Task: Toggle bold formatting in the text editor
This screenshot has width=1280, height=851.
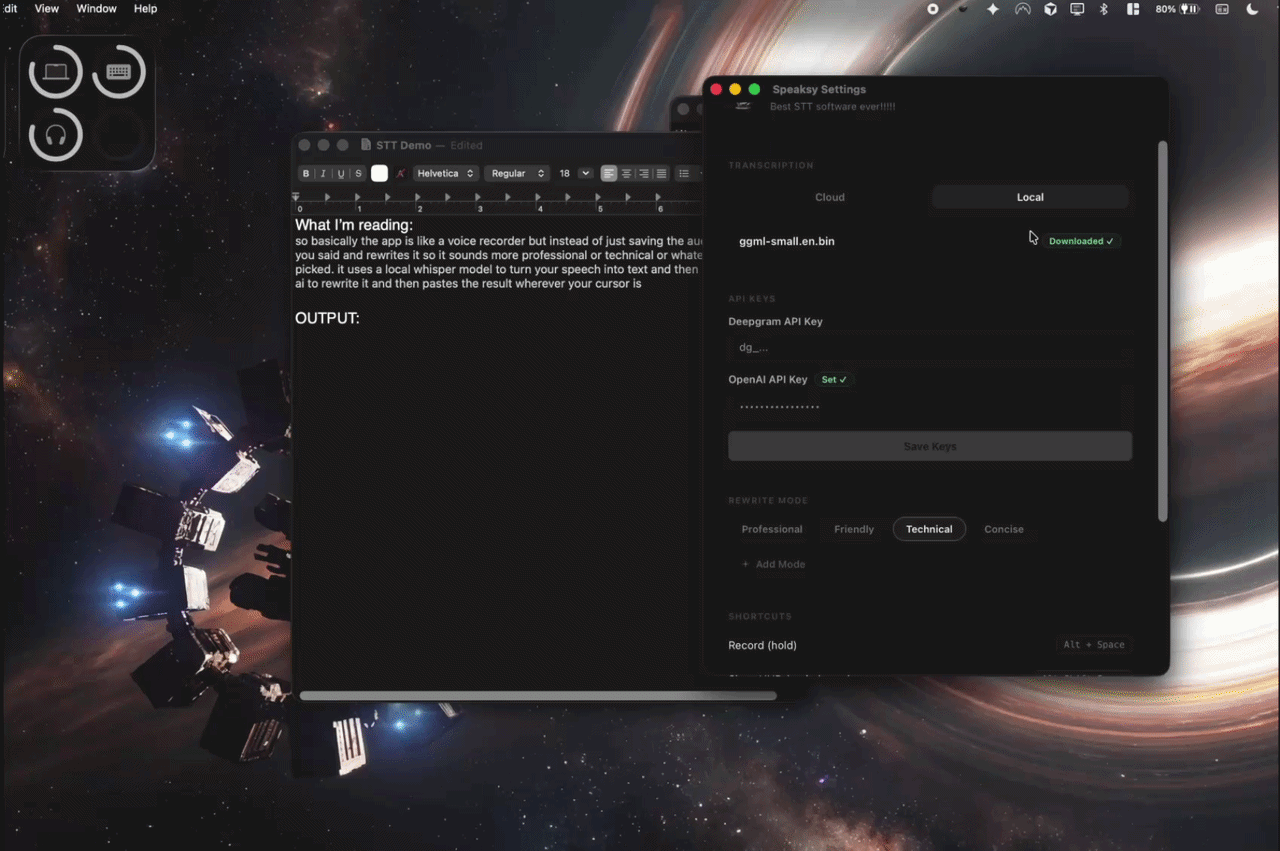Action: point(306,173)
